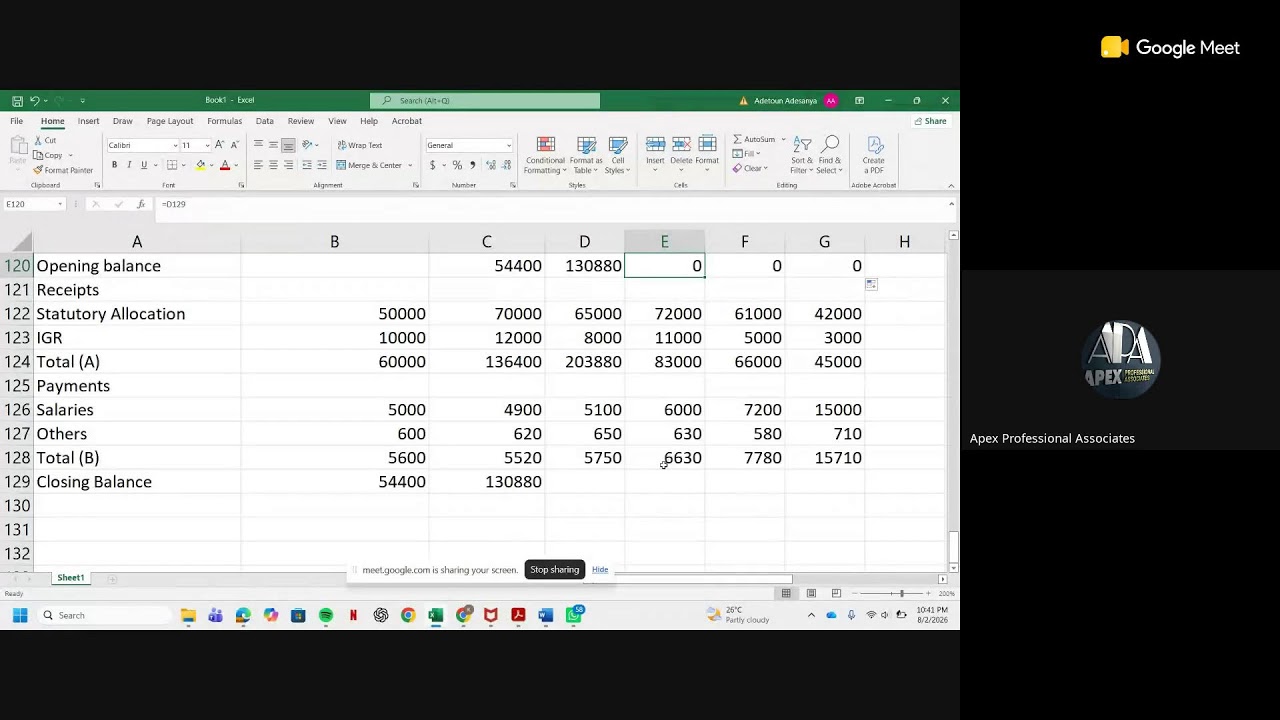Expand the Copy options arrow
This screenshot has height=720, width=1280.
click(71, 156)
